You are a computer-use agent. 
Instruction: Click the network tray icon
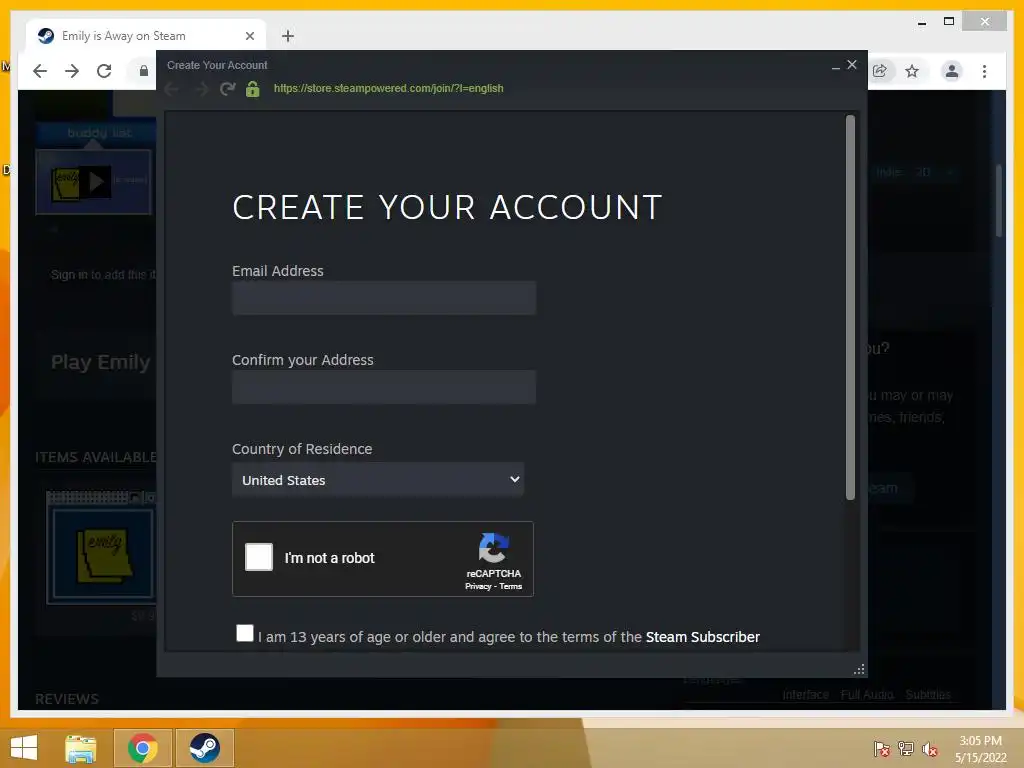(905, 748)
